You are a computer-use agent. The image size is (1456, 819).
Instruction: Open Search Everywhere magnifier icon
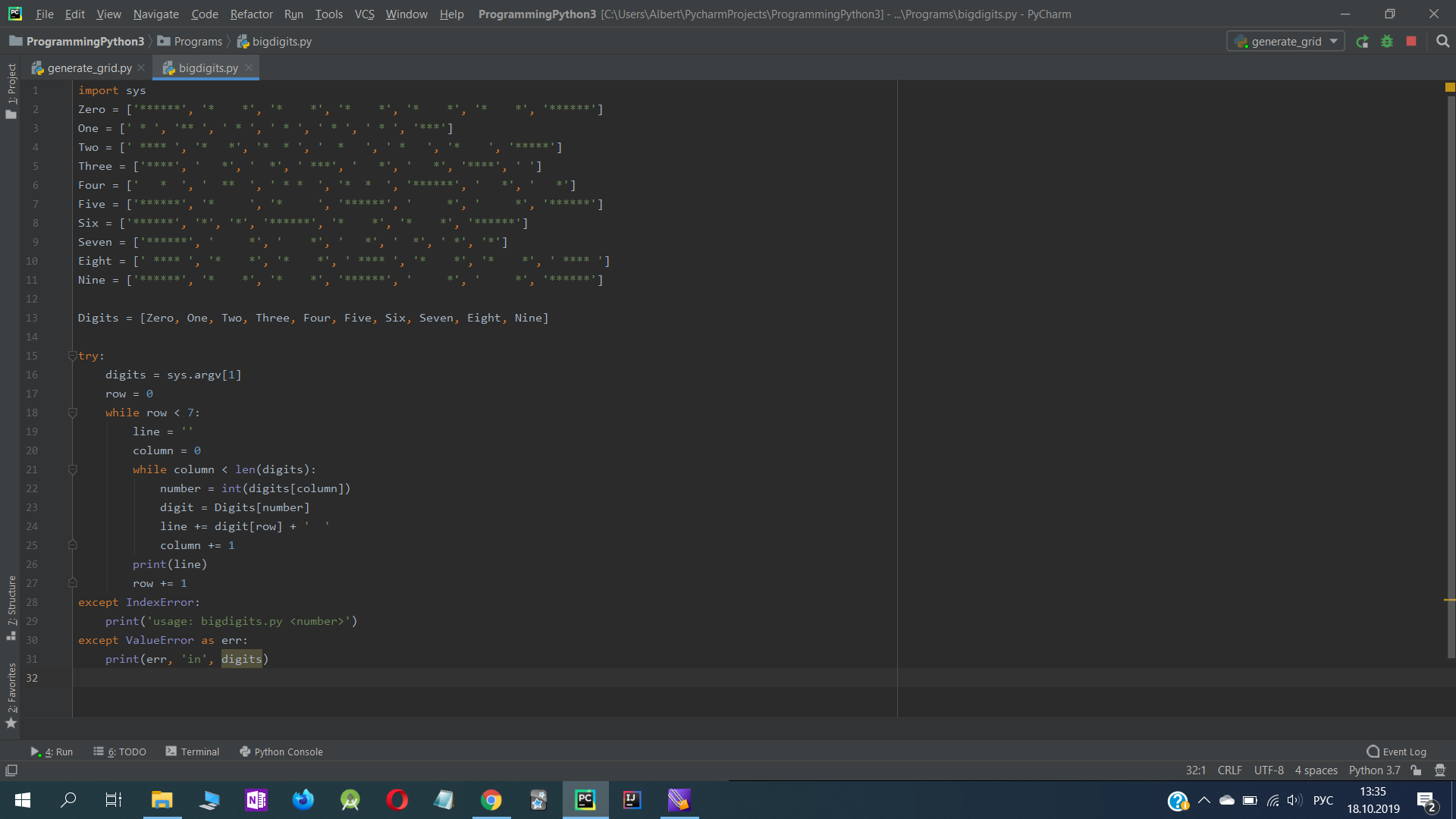pyautogui.click(x=1442, y=42)
